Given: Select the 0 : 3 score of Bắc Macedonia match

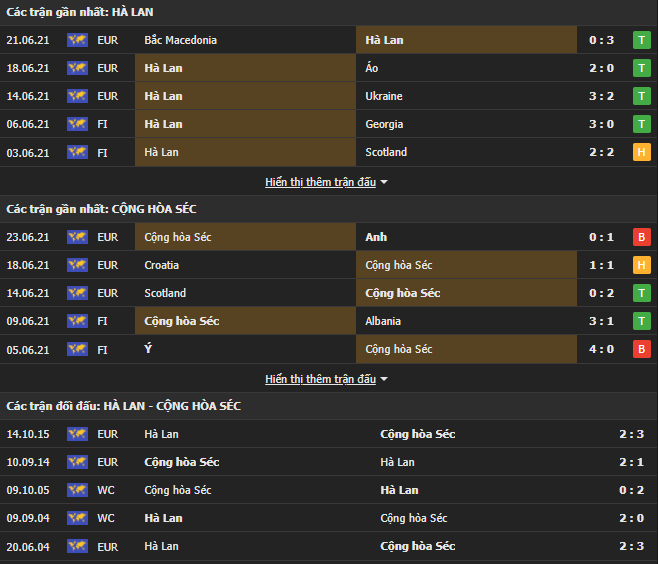Looking at the screenshot, I should click(601, 40).
